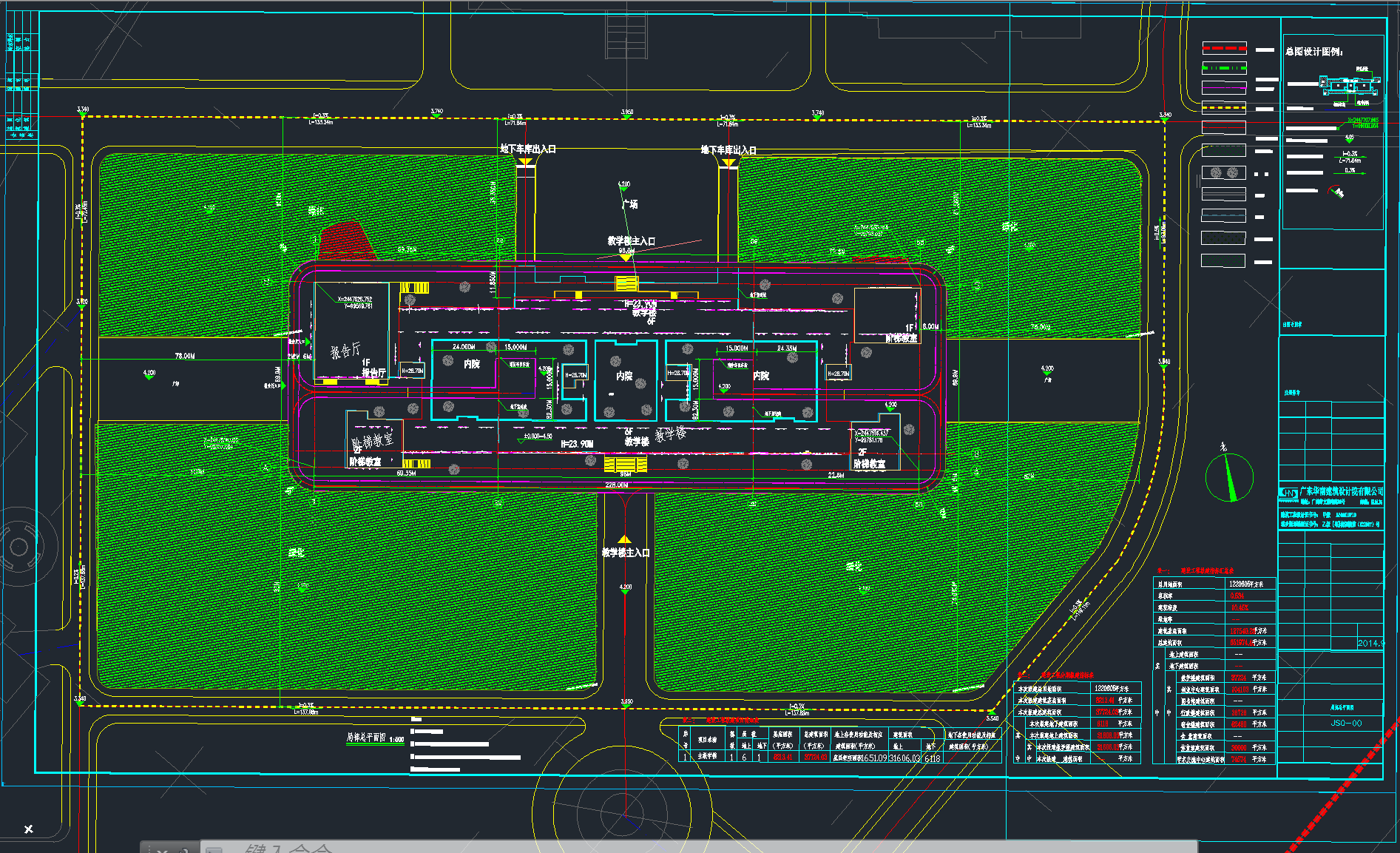1400x853 pixels.
Task: Select the right '地下车库出入口' label
Action: [x=728, y=150]
